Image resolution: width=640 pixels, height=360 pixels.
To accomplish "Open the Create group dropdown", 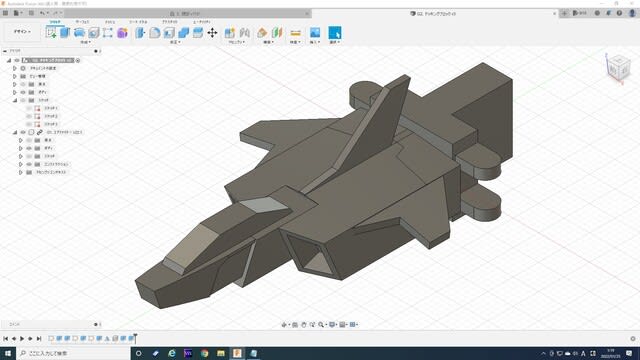I will click(85, 42).
